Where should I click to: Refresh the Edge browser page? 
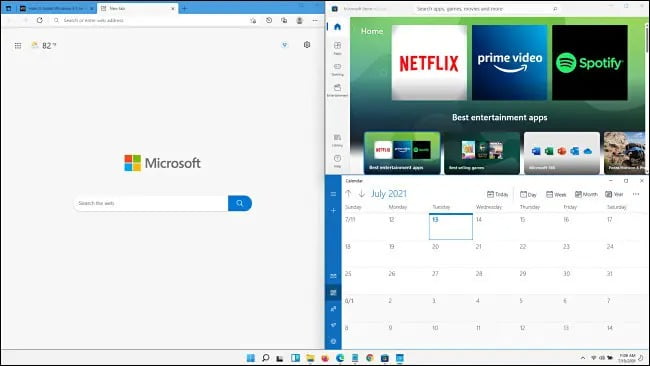pos(39,20)
